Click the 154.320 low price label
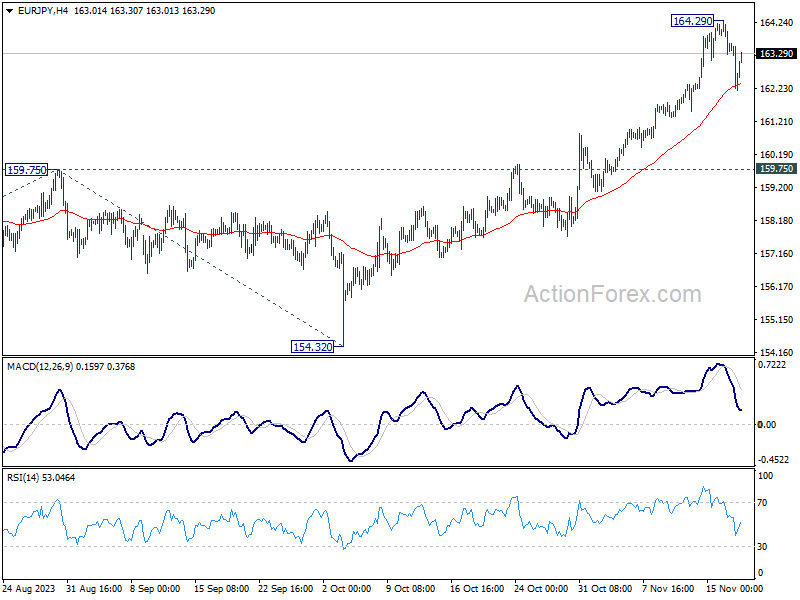This screenshot has height=600, width=800. 312,347
